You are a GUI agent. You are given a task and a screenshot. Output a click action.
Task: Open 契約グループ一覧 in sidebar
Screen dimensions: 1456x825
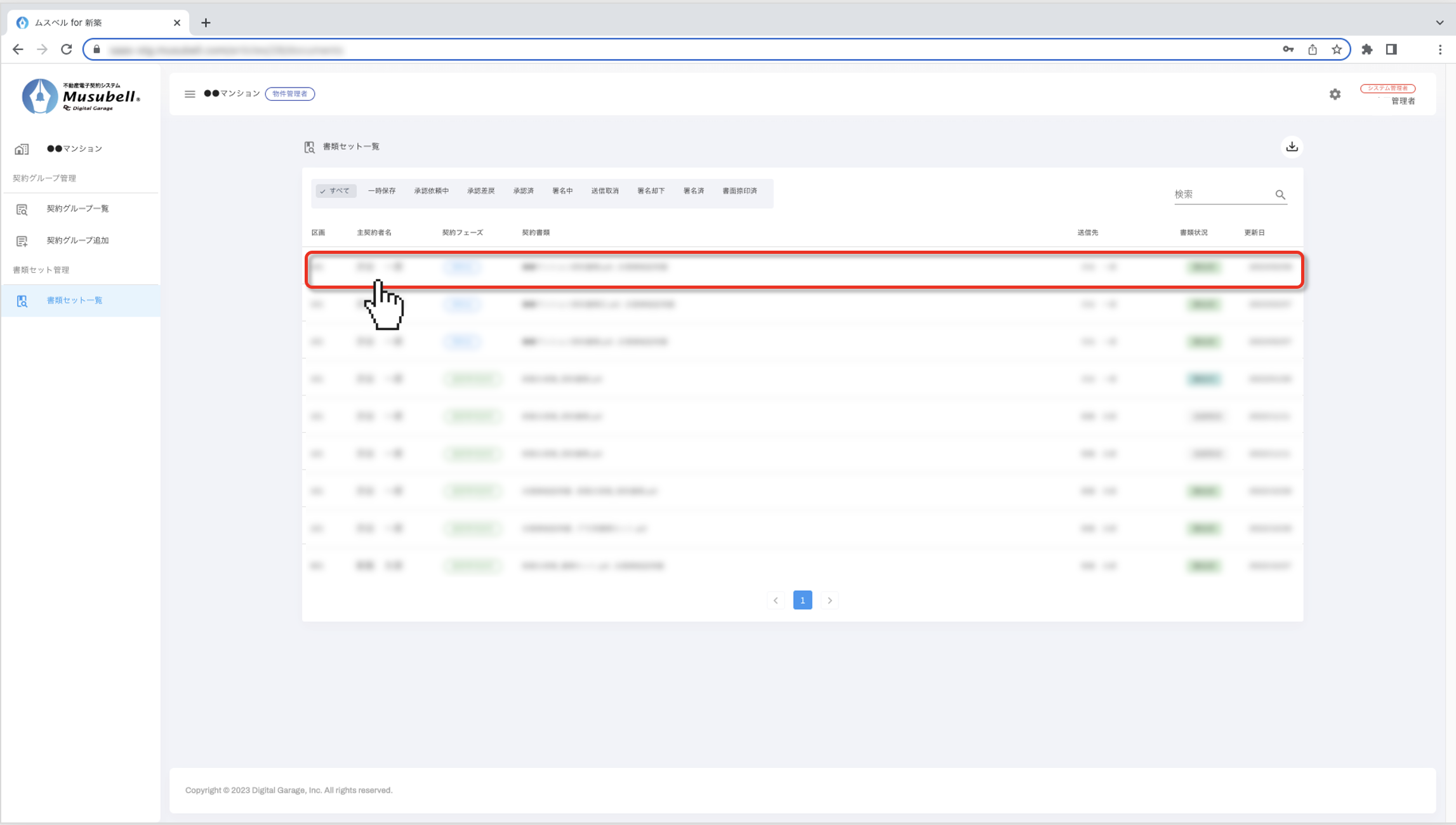click(x=77, y=209)
